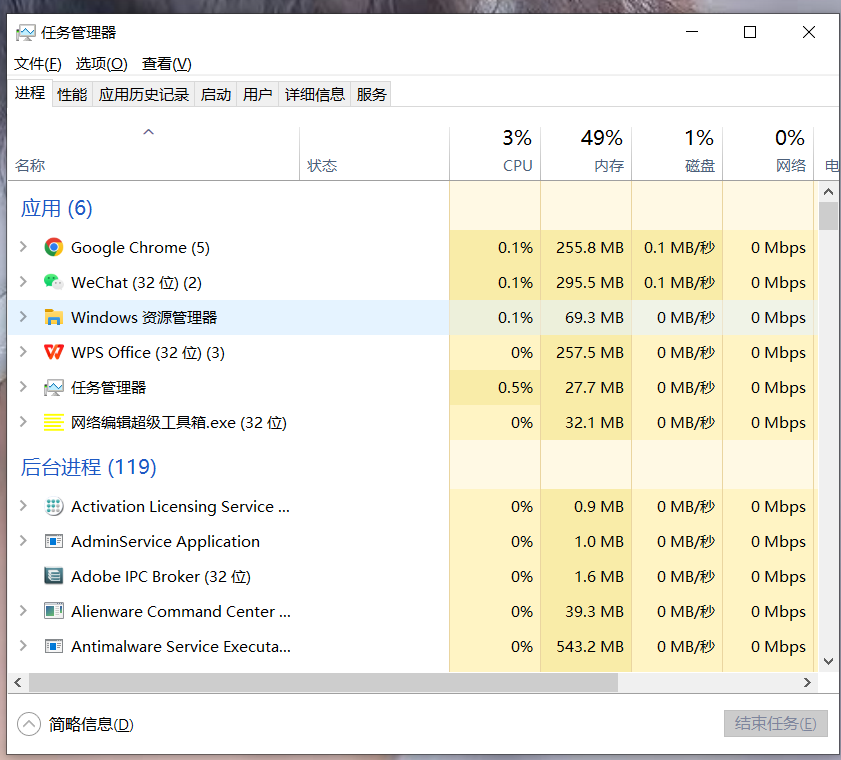
Task: Switch to the 应用历史记录 tab
Action: [144, 94]
